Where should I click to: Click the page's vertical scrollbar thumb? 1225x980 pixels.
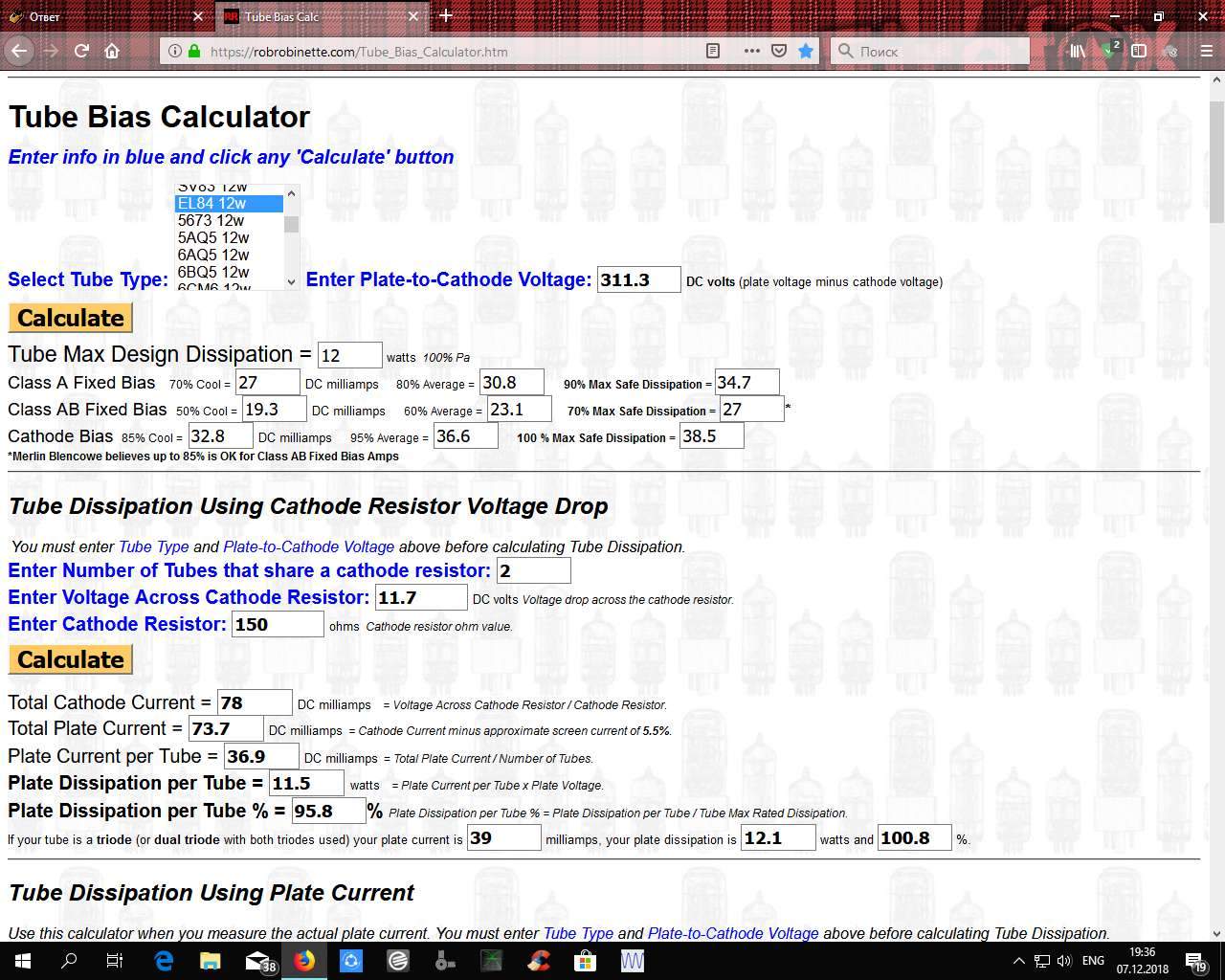1216,172
